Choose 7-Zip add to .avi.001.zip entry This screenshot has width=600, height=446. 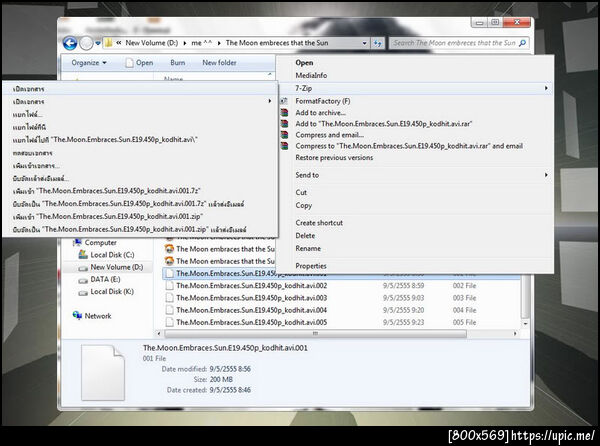click(x=140, y=216)
